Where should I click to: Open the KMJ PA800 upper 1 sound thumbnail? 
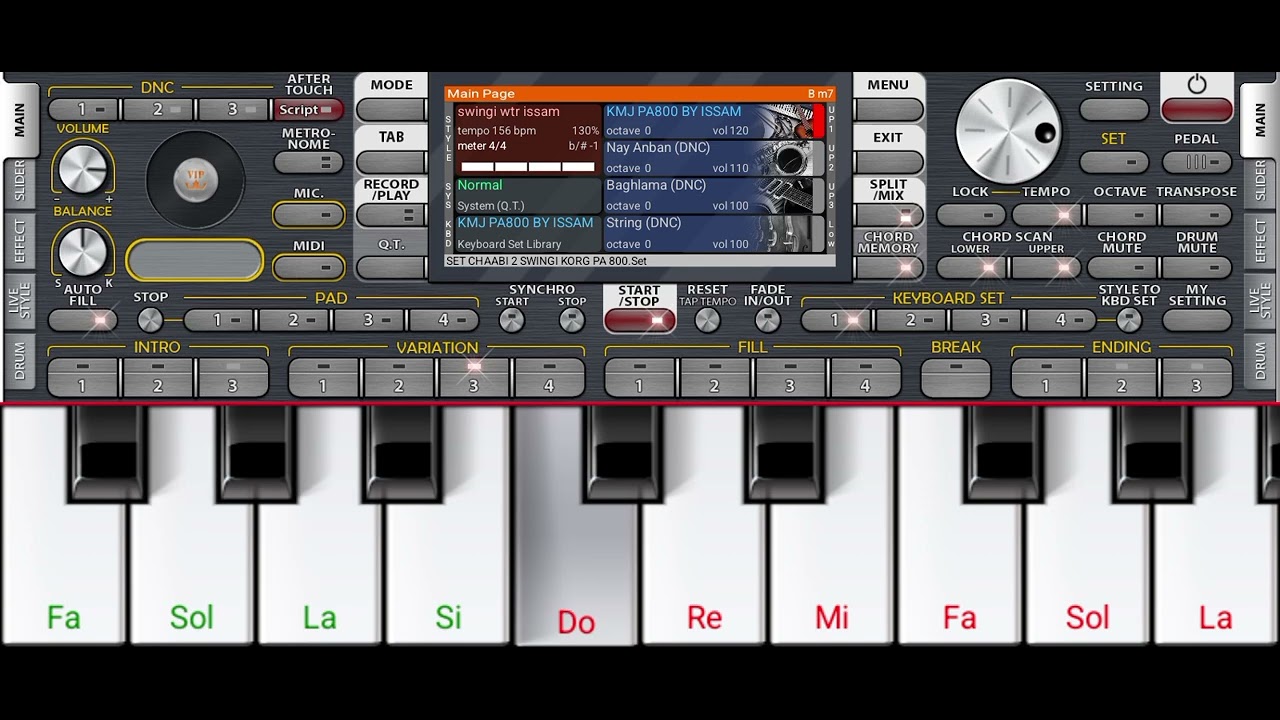coord(791,122)
